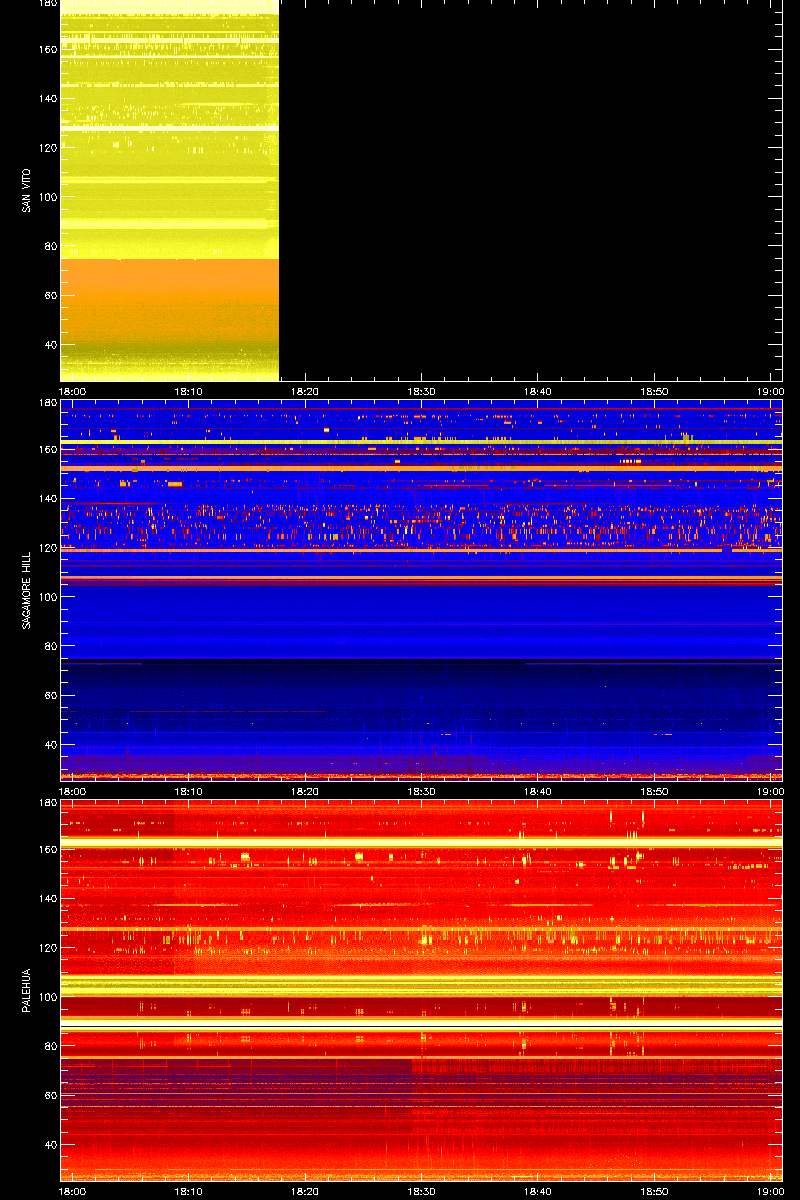Click 18:40 time label of Sagamore Hill plot

(x=538, y=791)
